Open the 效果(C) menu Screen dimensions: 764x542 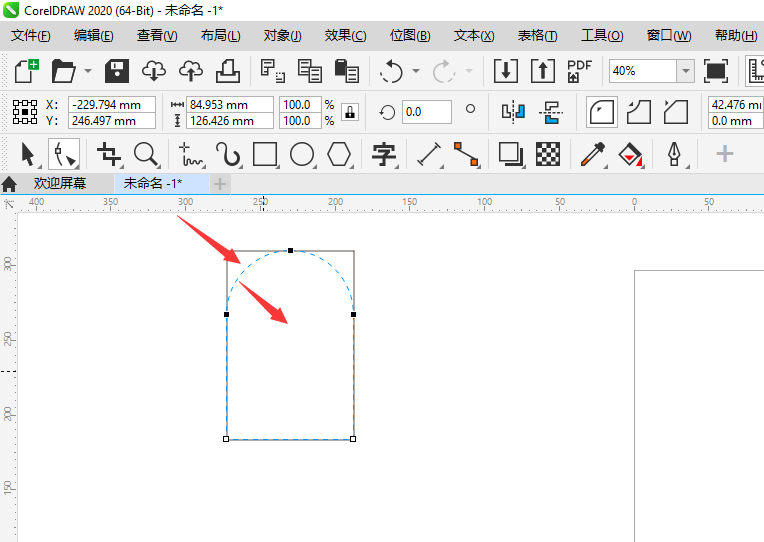345,36
